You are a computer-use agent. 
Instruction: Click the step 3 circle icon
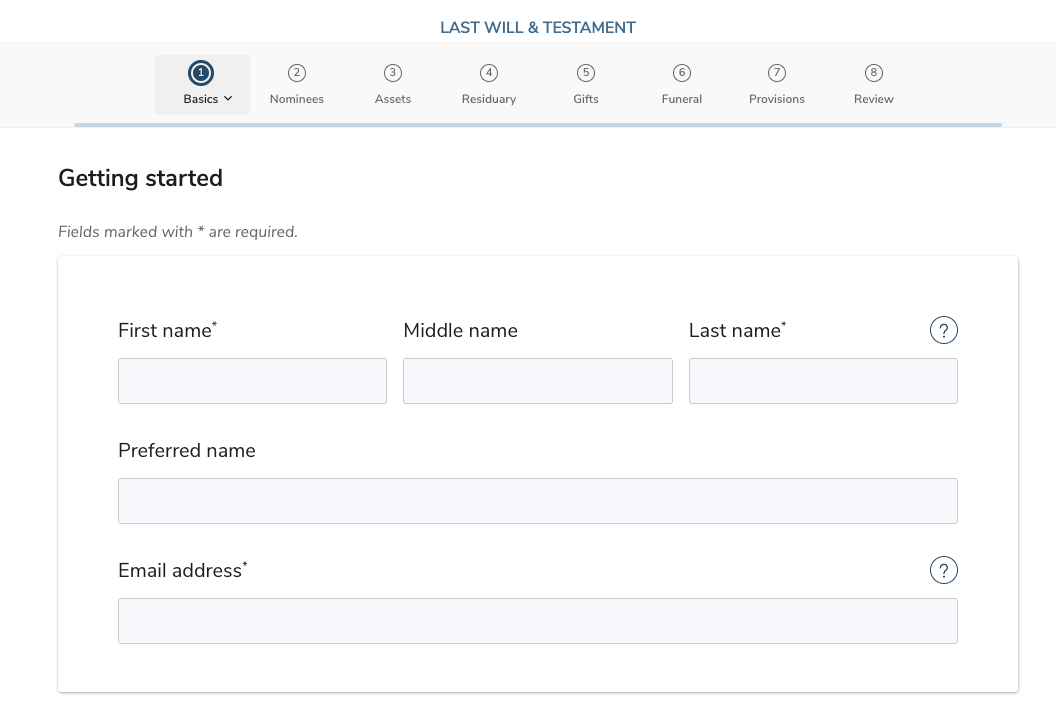(393, 73)
